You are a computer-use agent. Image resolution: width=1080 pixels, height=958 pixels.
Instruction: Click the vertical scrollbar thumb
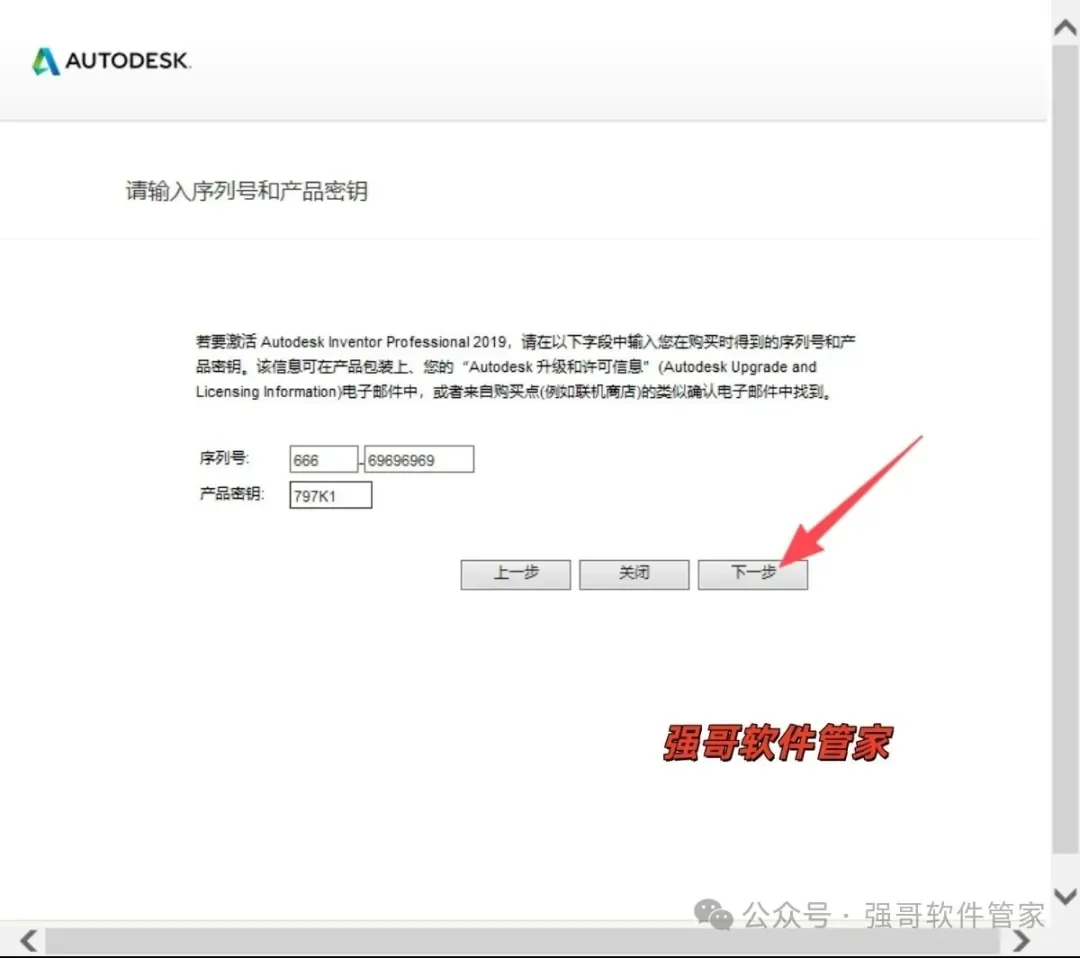(1066, 449)
